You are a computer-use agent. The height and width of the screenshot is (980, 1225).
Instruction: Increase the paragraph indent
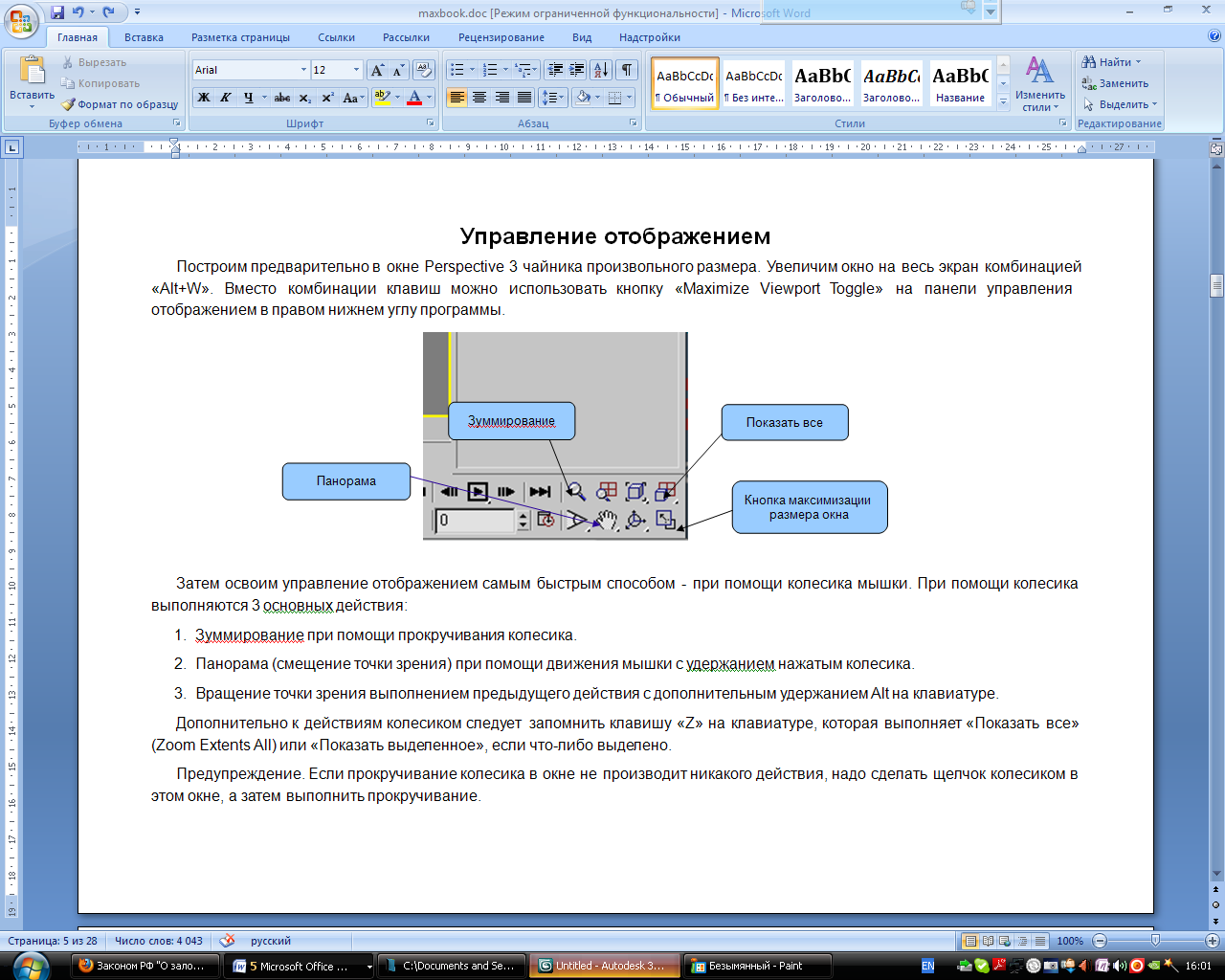[577, 70]
